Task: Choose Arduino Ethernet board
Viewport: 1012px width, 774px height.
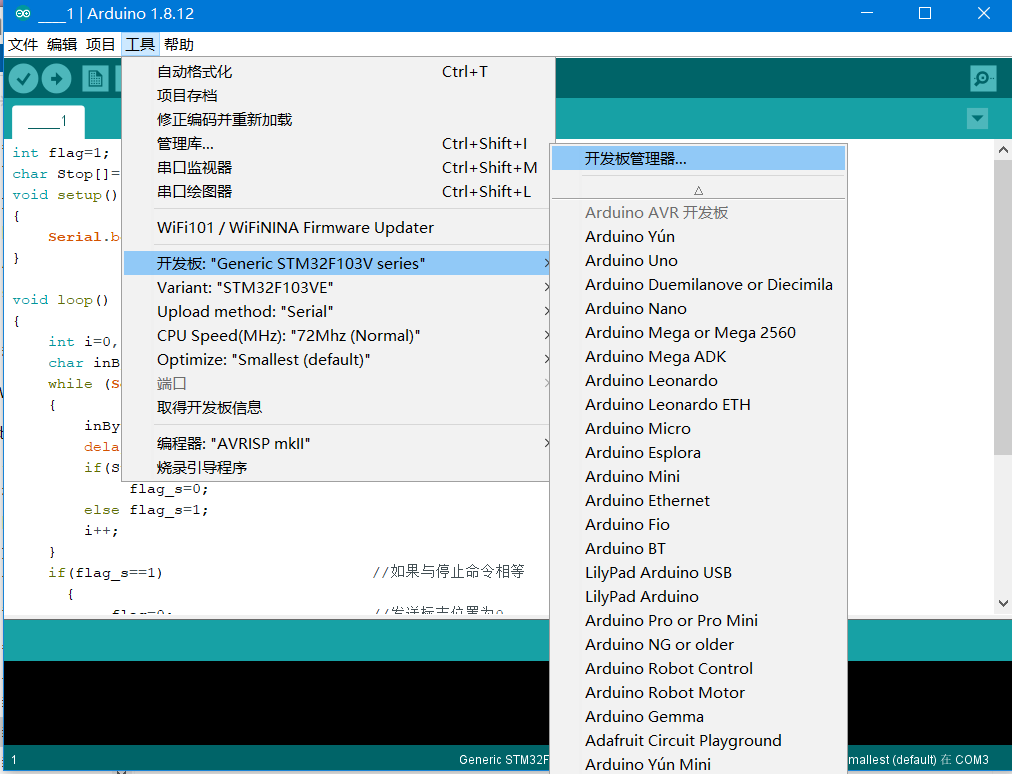Action: click(x=698, y=500)
